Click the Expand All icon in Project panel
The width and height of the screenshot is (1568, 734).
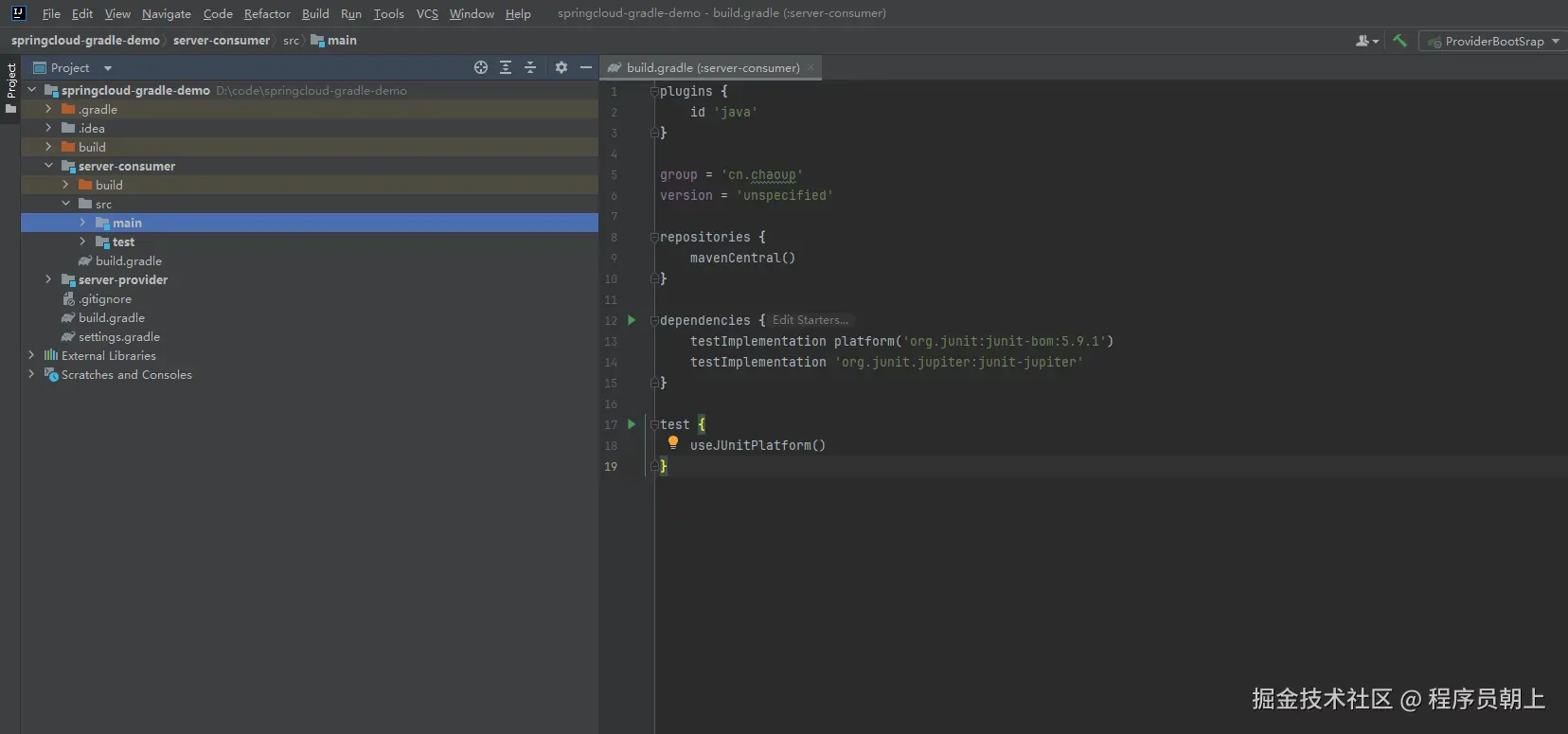point(506,67)
